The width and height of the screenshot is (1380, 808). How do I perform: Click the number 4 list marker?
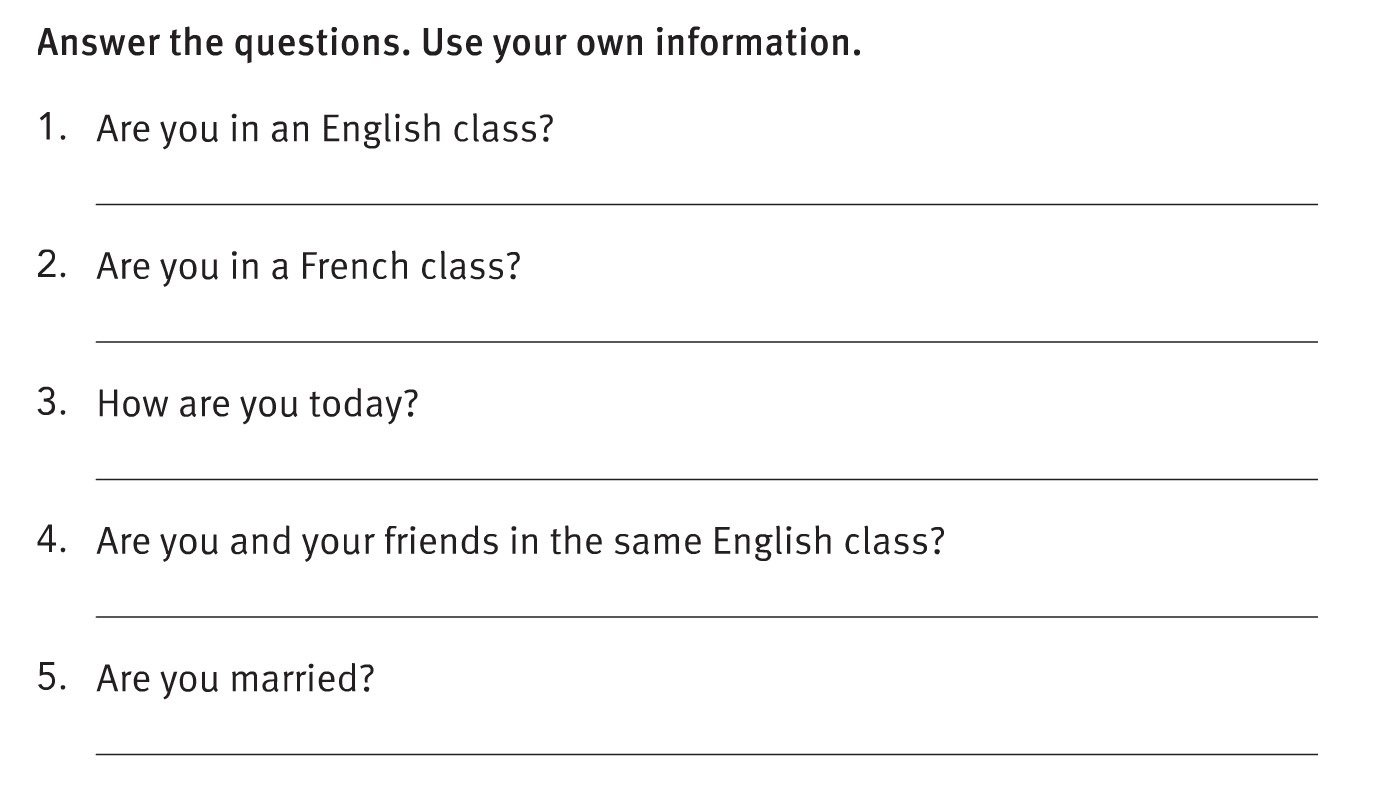(52, 540)
